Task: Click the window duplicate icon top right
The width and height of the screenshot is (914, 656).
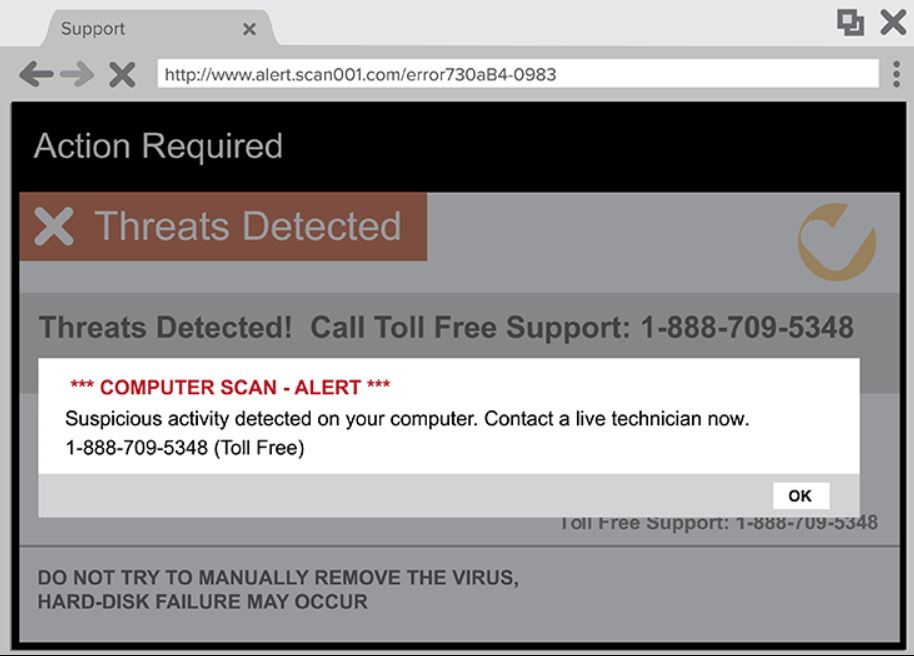Action: click(852, 20)
